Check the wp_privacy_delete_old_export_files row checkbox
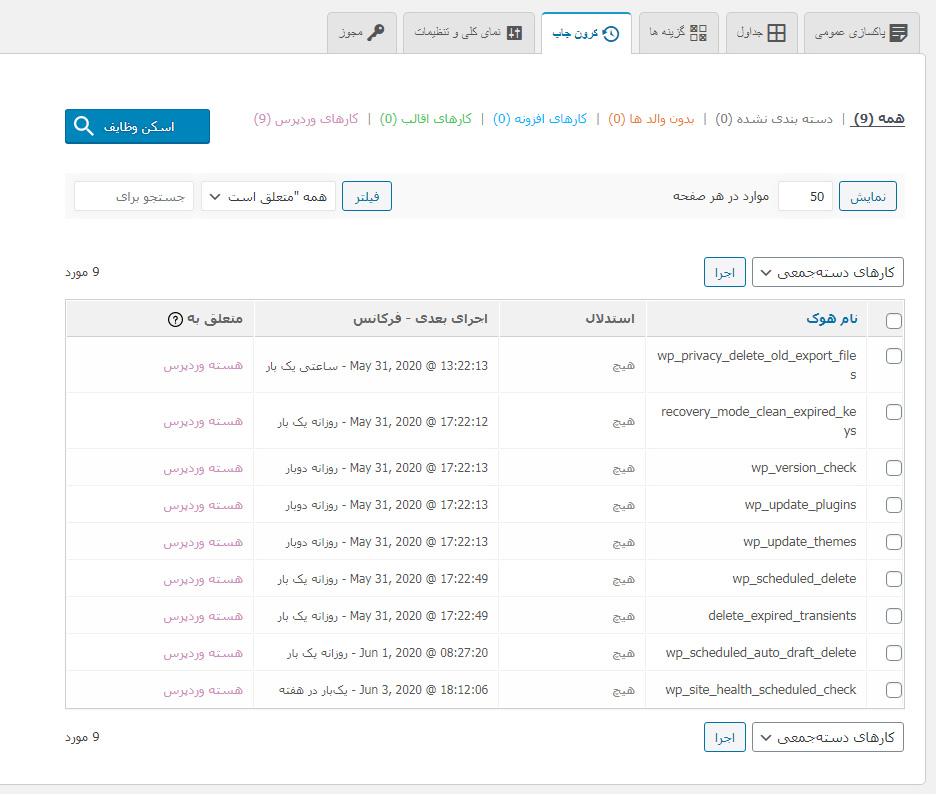936x794 pixels. click(894, 356)
